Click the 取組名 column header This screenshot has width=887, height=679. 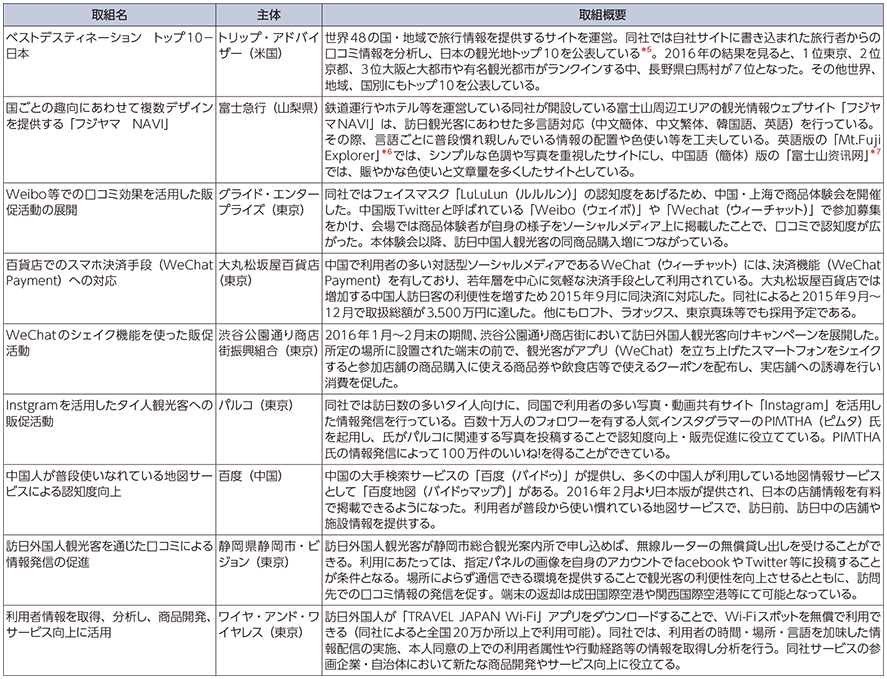[109, 15]
